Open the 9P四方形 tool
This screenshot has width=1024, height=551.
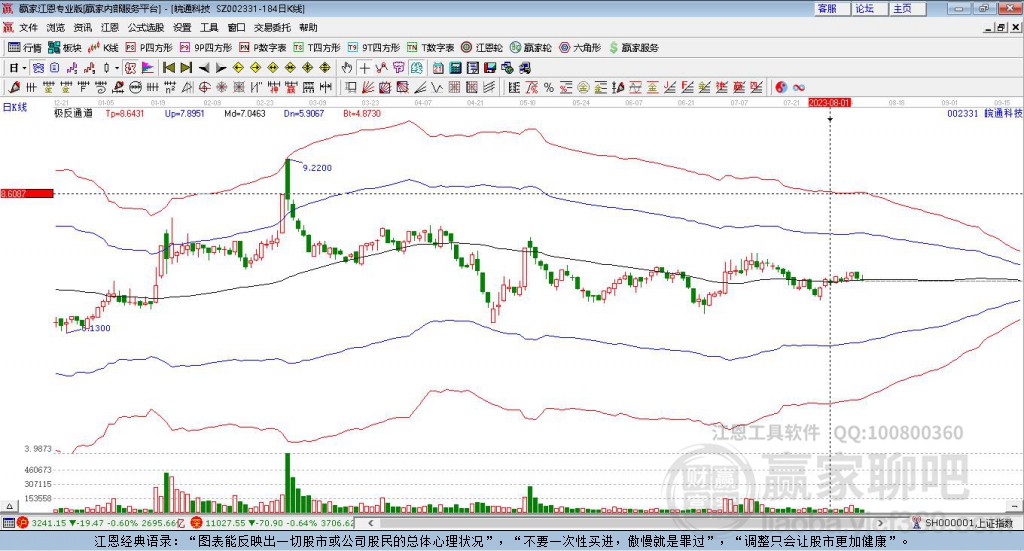pyautogui.click(x=206, y=48)
